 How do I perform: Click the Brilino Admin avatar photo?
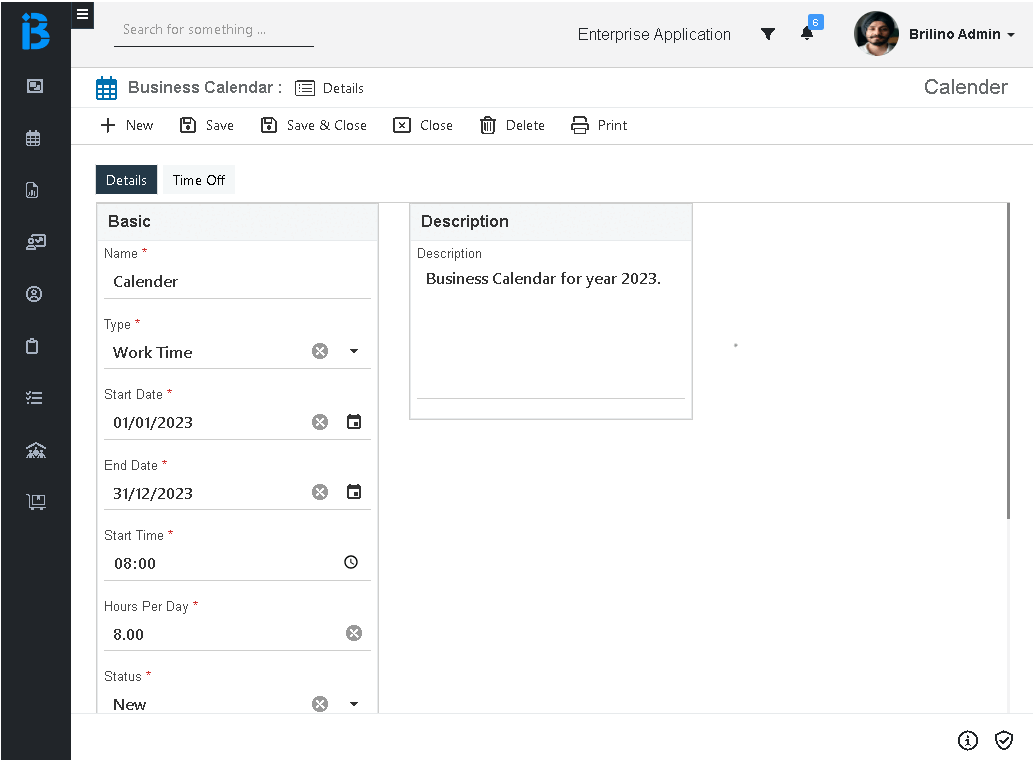876,34
